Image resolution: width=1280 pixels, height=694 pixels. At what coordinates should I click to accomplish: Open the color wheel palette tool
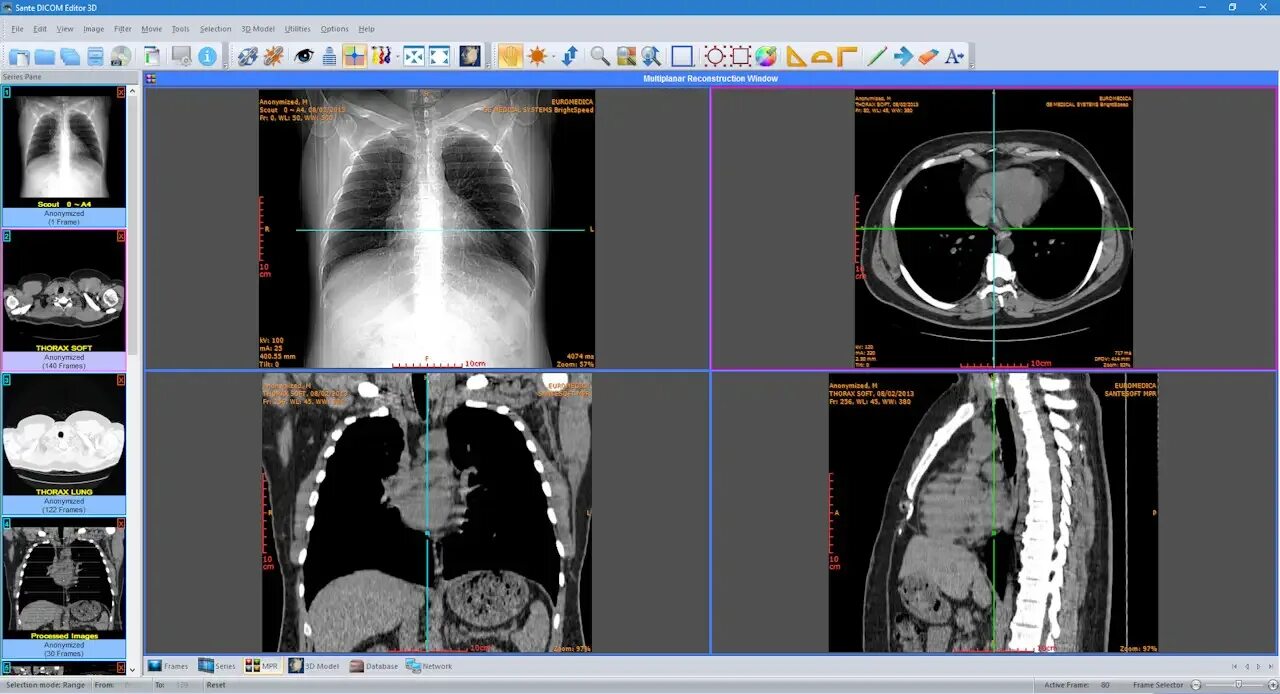coord(766,56)
